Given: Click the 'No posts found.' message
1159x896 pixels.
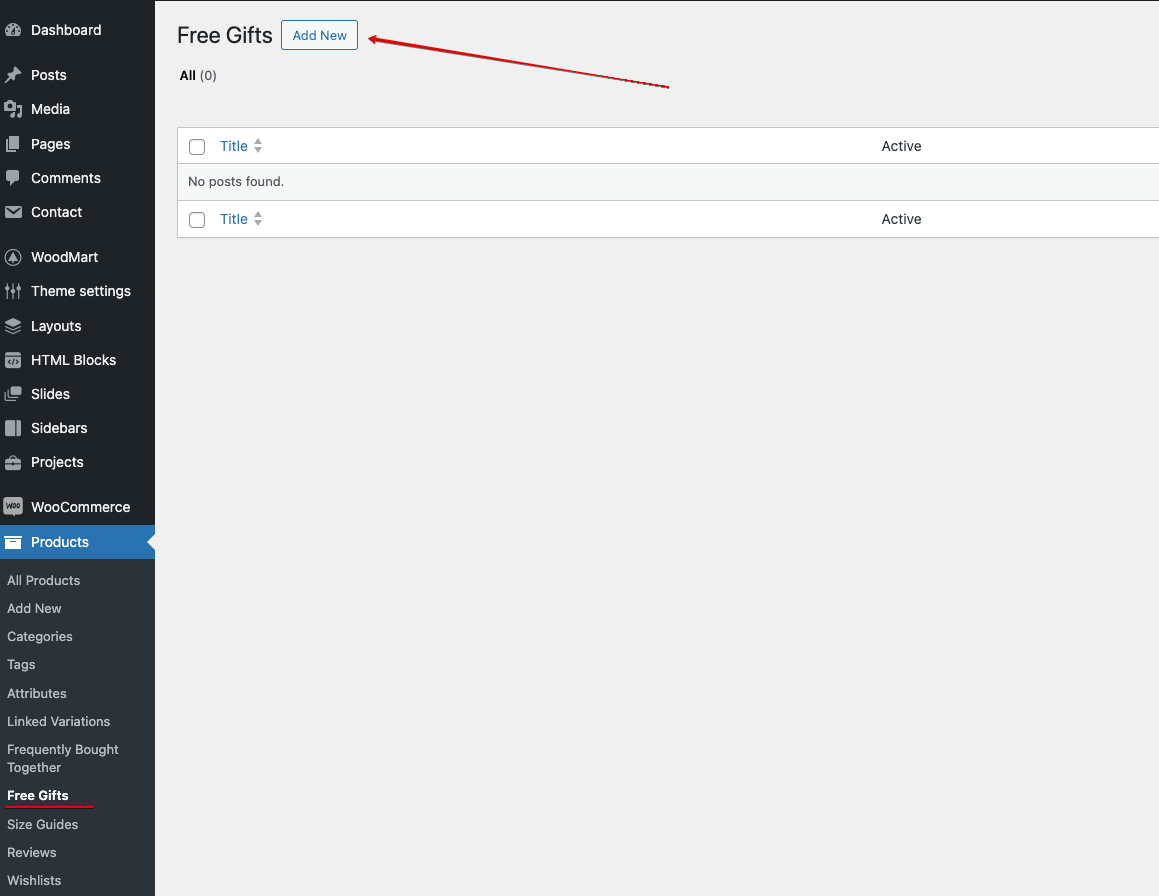Looking at the screenshot, I should point(236,181).
